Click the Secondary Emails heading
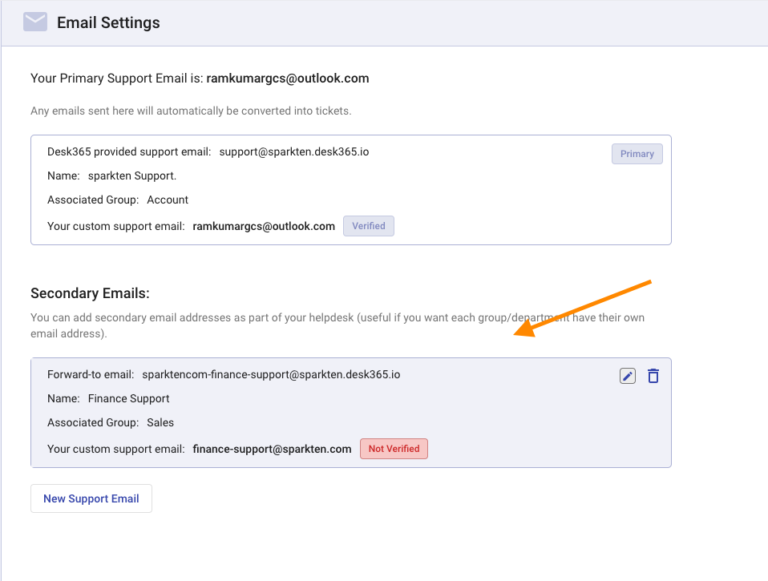The height and width of the screenshot is (581, 768). (90, 293)
